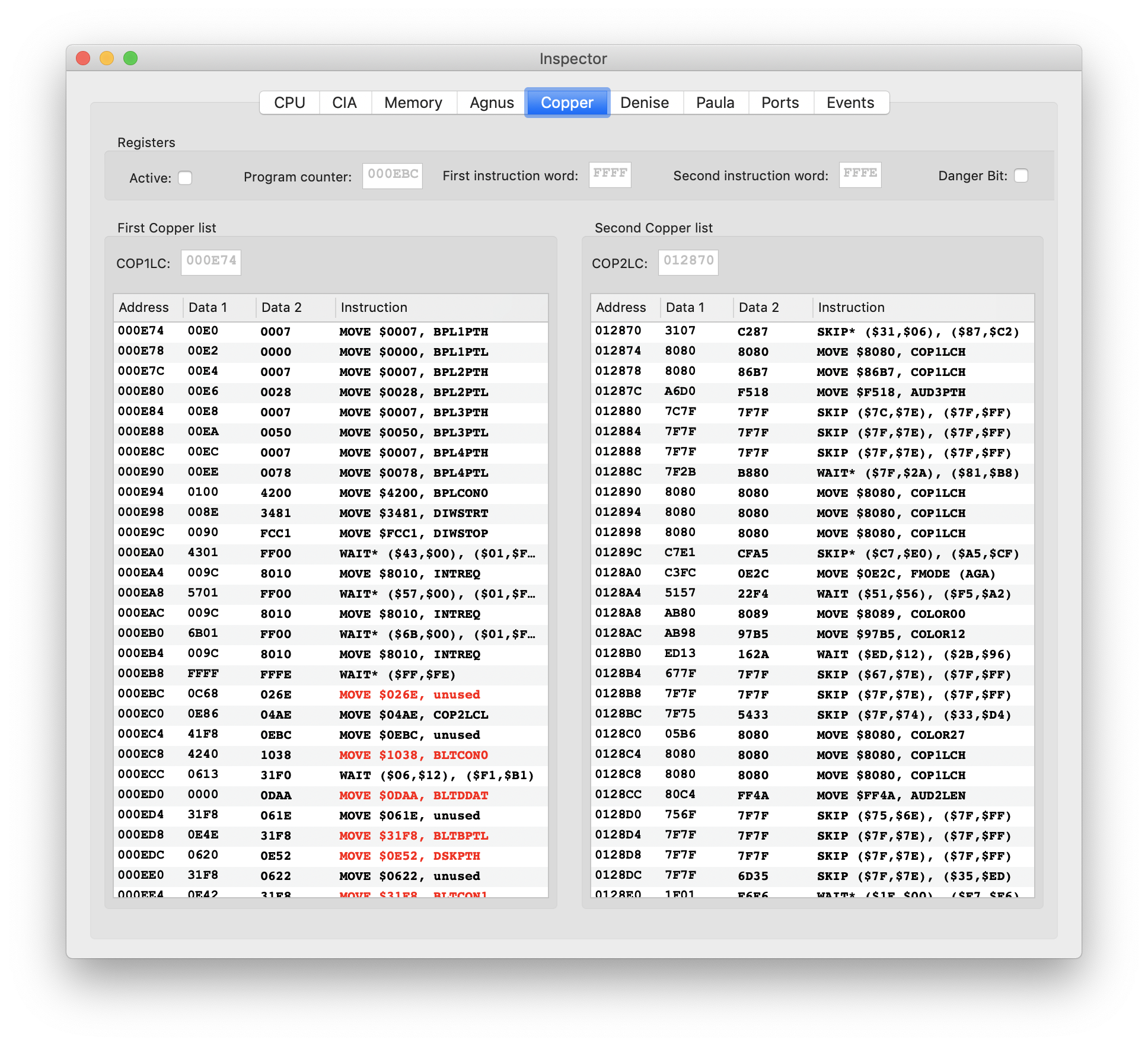Select row WAIT ($06,$12), ($F1,$B1)
Viewport: 1148px width, 1046px height.
[331, 775]
